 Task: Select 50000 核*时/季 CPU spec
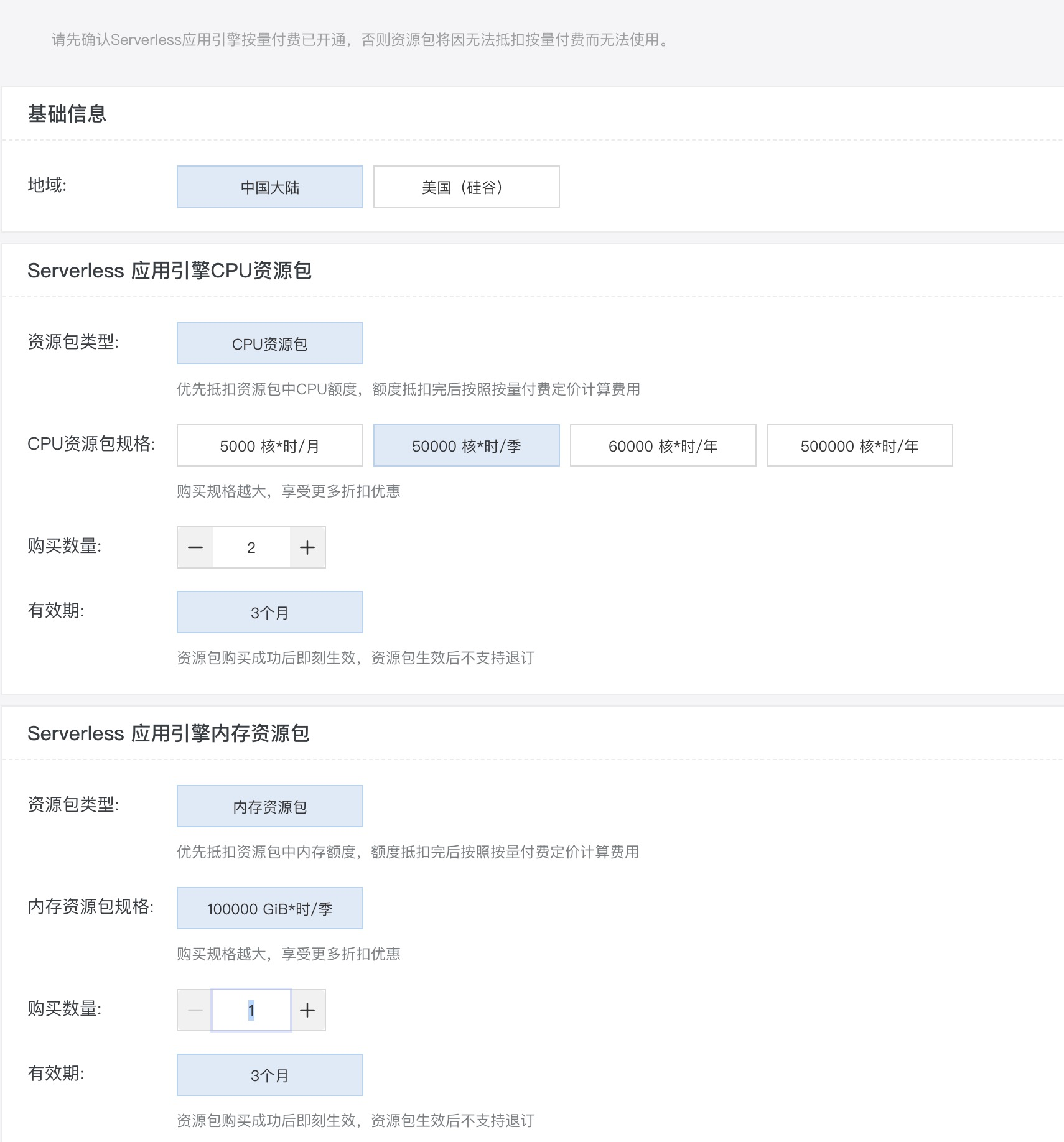click(x=467, y=445)
